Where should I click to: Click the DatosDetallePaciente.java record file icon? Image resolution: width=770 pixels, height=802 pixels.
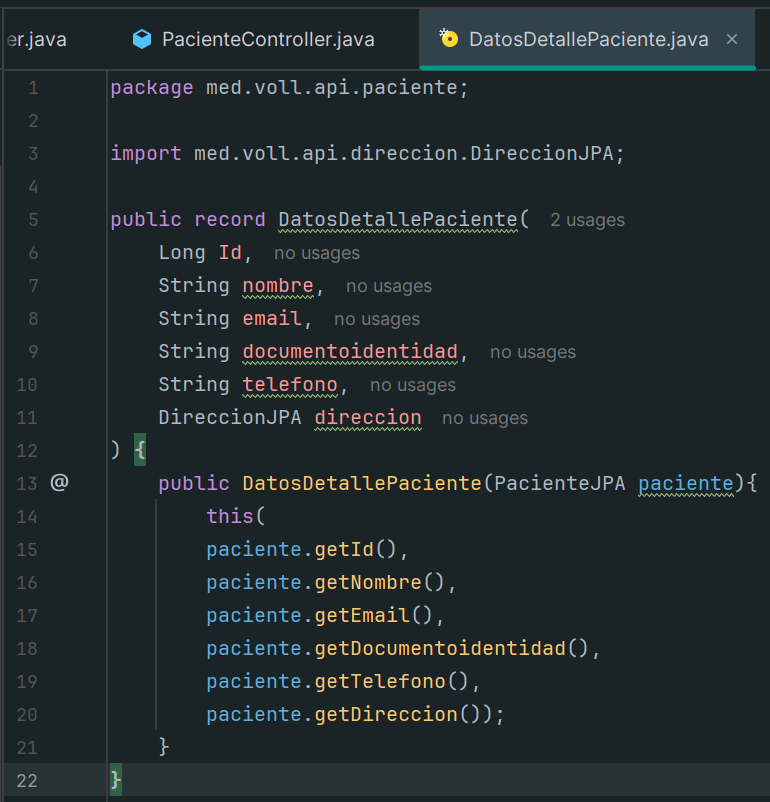(x=449, y=38)
